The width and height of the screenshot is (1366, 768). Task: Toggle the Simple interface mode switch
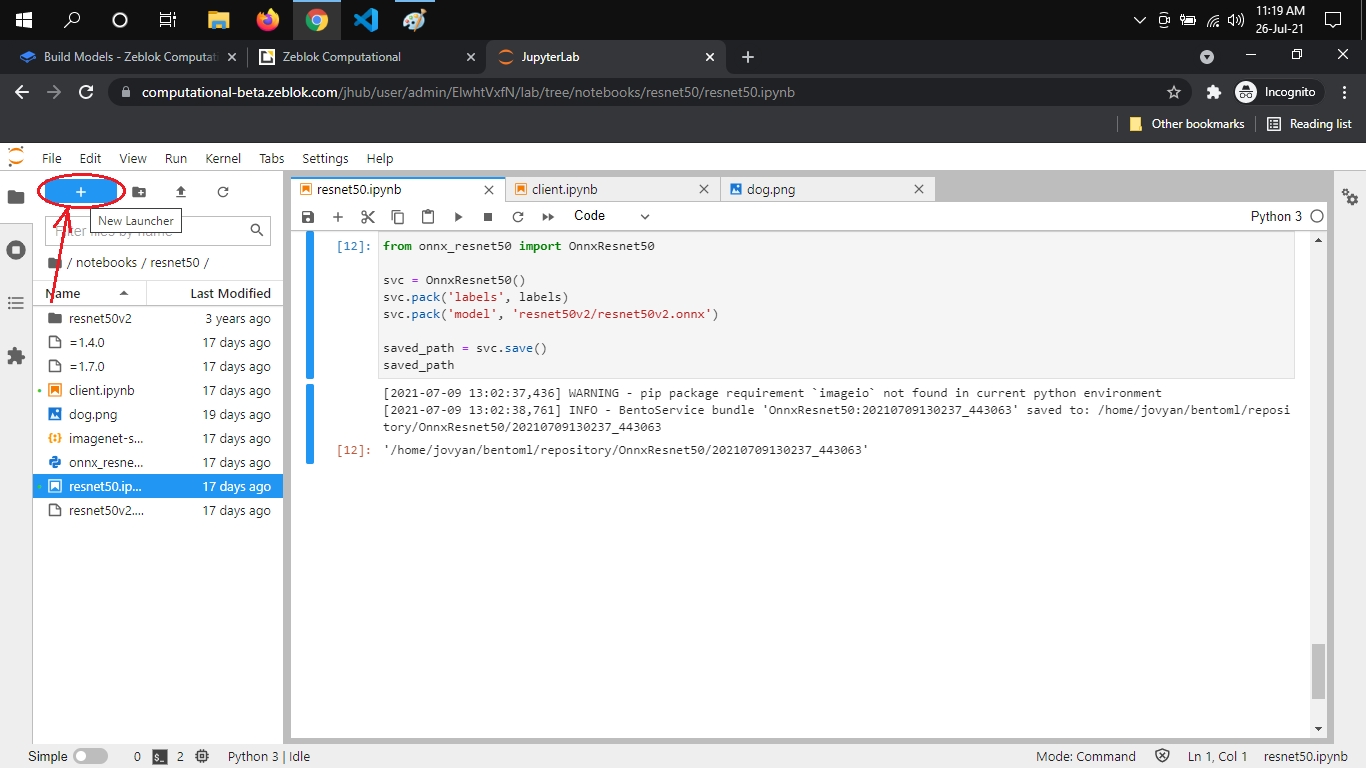pyautogui.click(x=90, y=757)
